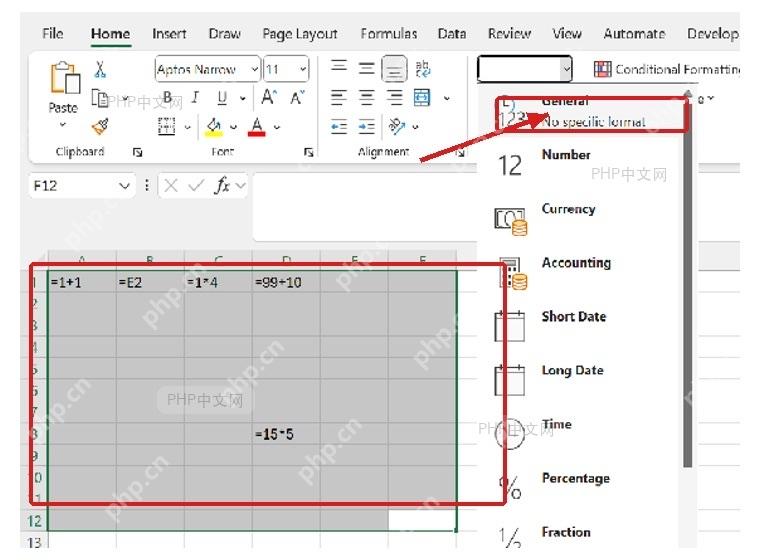Open the Aptos Narrow font dropdown
This screenshot has width=760, height=560.
click(207, 69)
